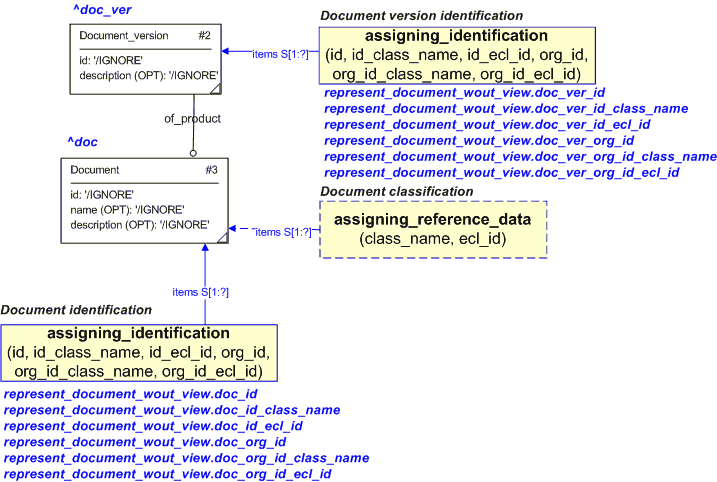
Task: Click the folded corner of Document_version box
Action: (x=216, y=89)
